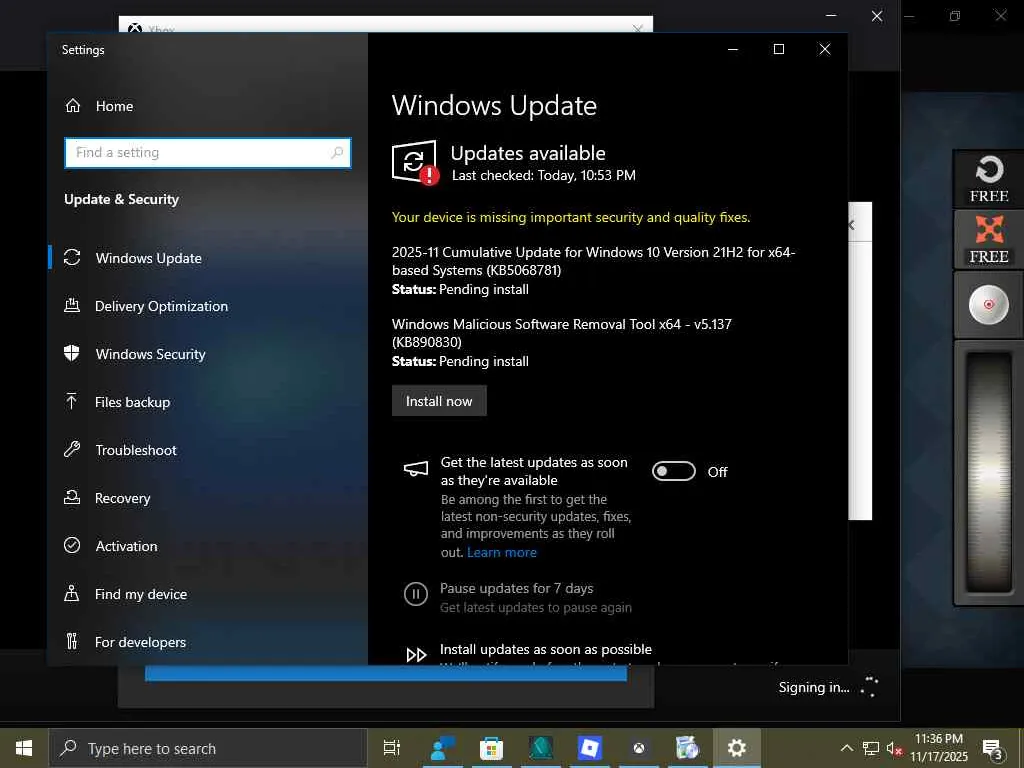Open the Activation page
This screenshot has height=768, width=1024.
pos(126,546)
